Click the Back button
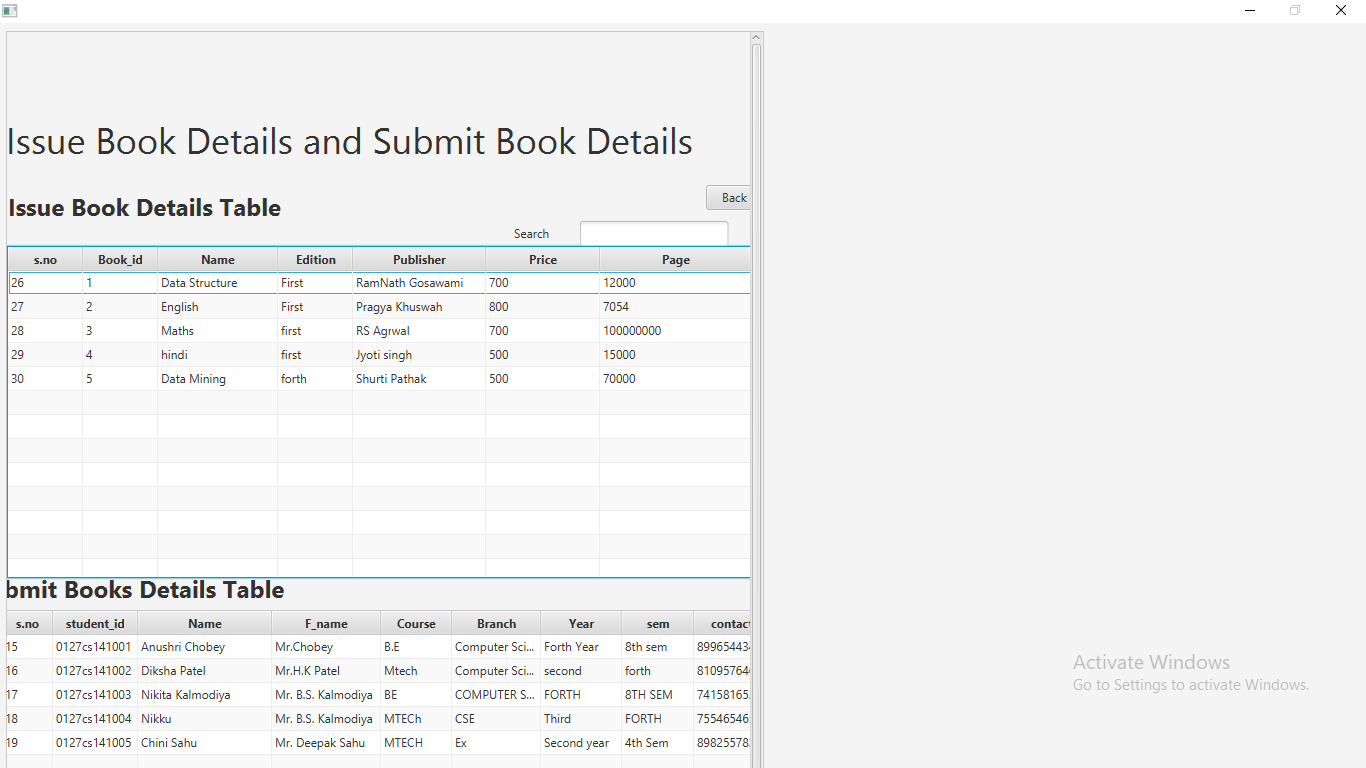Screen dimensions: 1366x768 click(729, 197)
